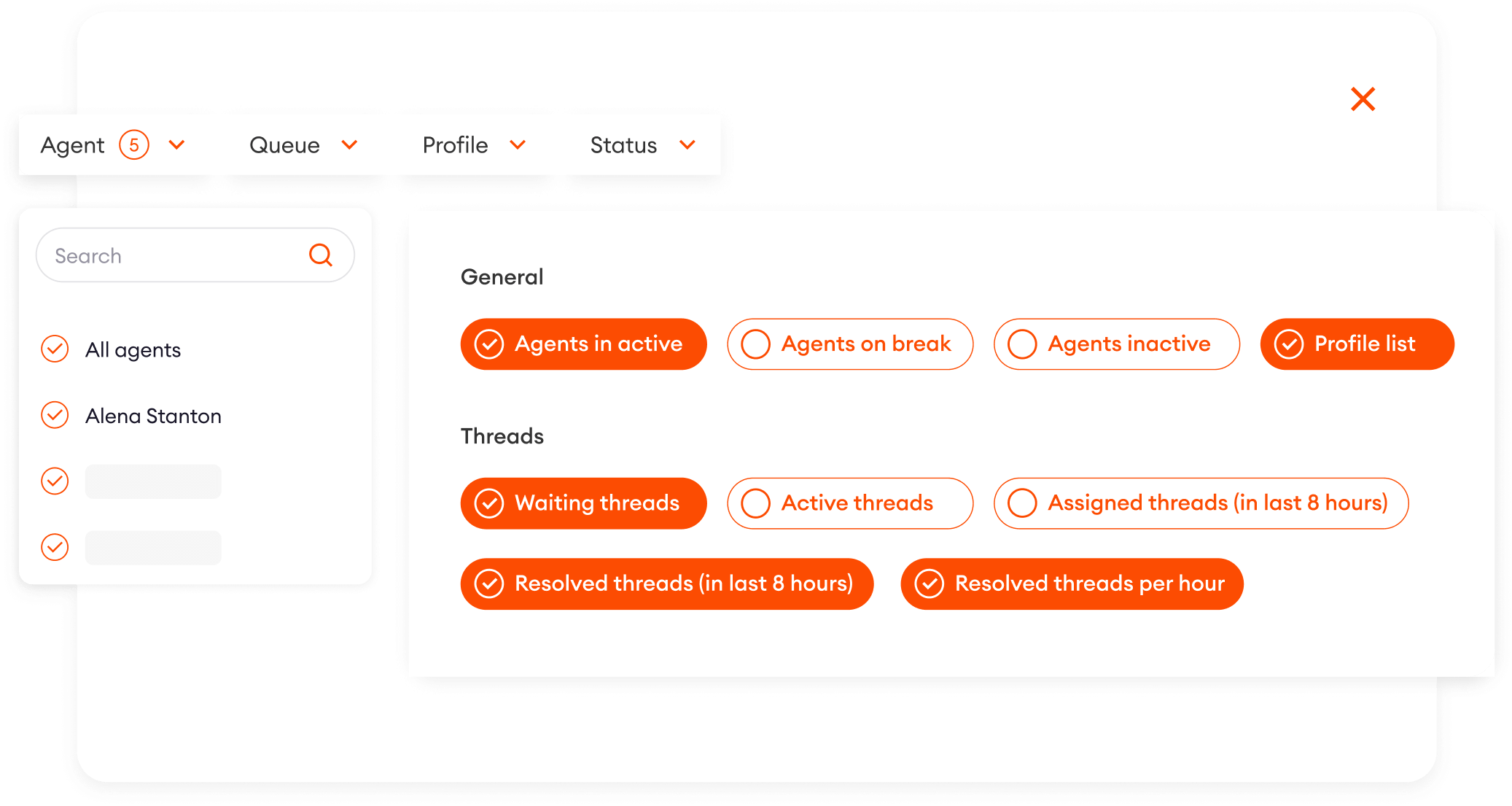Screen dimensions: 1512x806
Task: Enable the Agents on break filter
Action: pos(849,344)
